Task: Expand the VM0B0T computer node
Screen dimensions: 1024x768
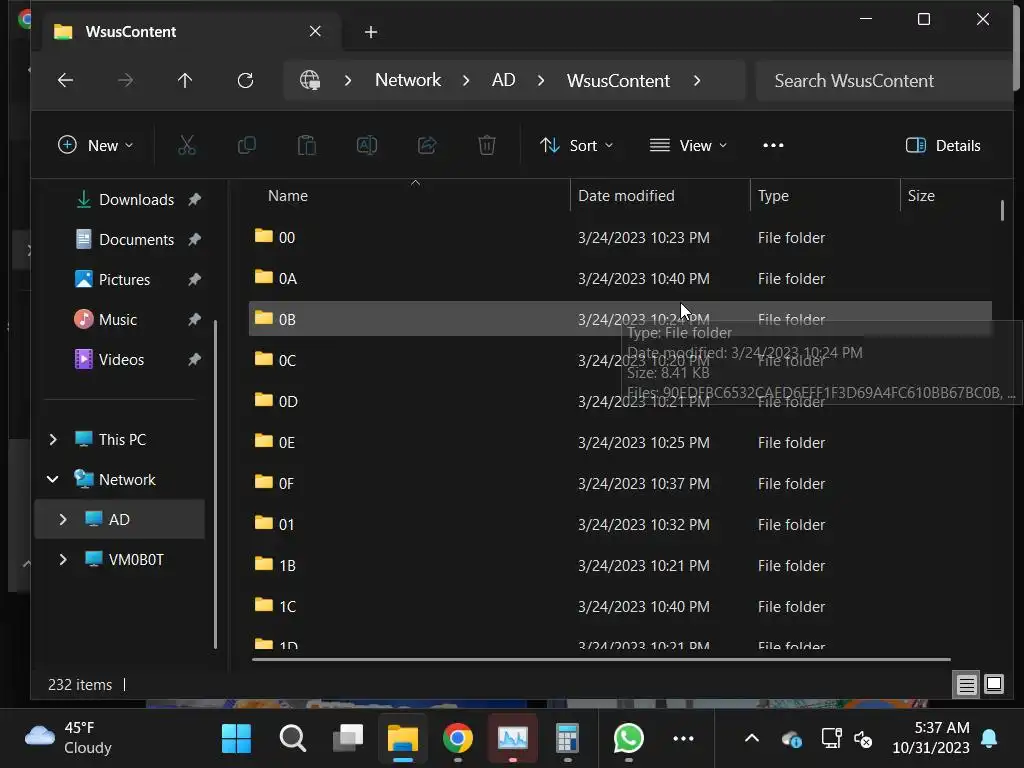Action: pos(63,559)
